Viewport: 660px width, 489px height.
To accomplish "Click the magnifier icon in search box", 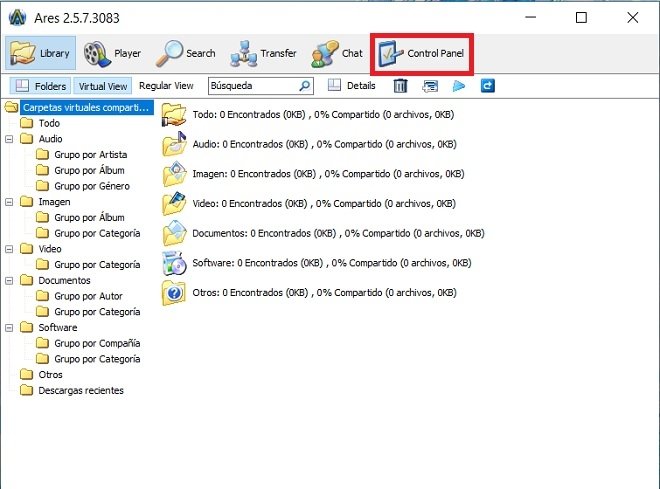I will coord(304,86).
